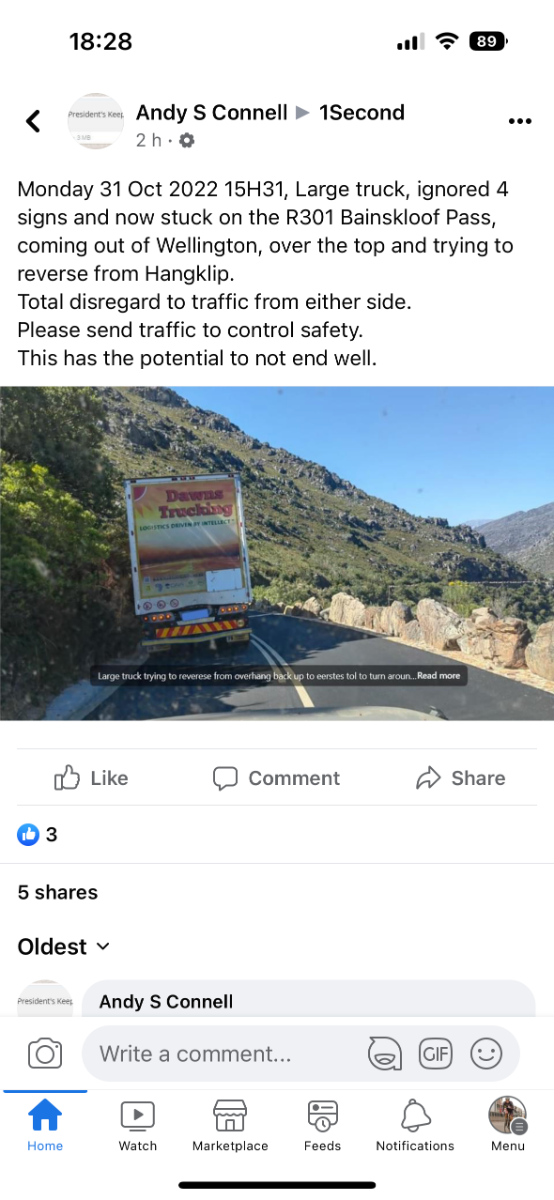Open the sticker avatar icon
Image resolution: width=554 pixels, height=1200 pixels.
(x=385, y=1053)
